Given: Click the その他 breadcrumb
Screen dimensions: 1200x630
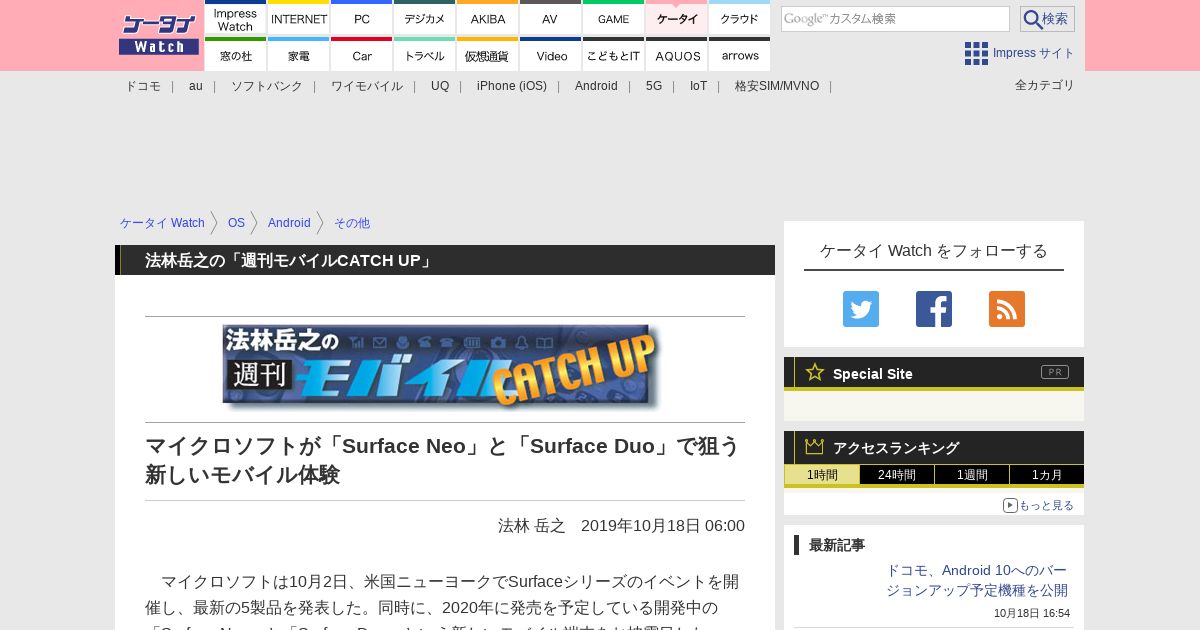Looking at the screenshot, I should click(352, 223).
